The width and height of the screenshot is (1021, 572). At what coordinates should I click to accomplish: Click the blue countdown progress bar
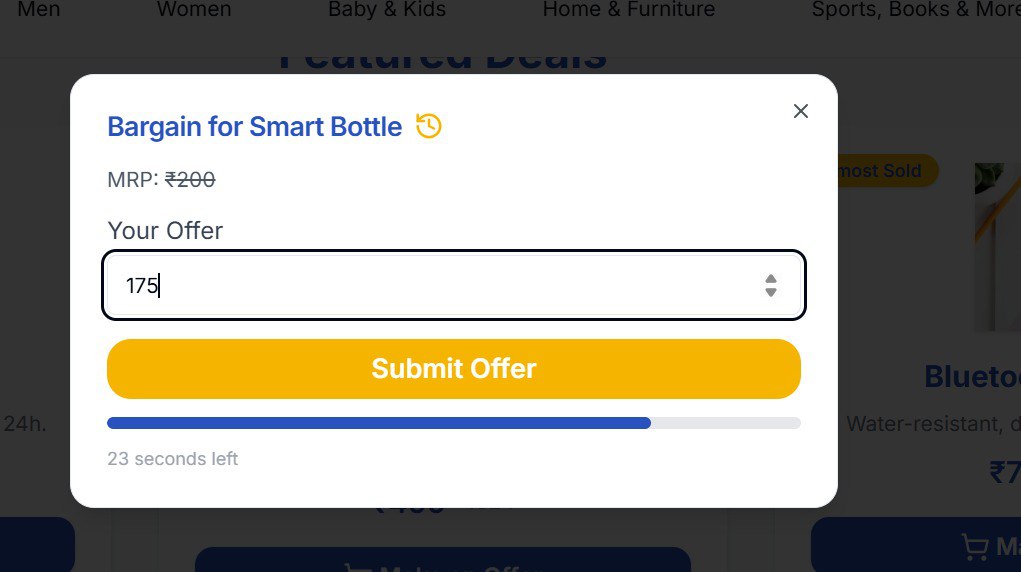point(379,423)
